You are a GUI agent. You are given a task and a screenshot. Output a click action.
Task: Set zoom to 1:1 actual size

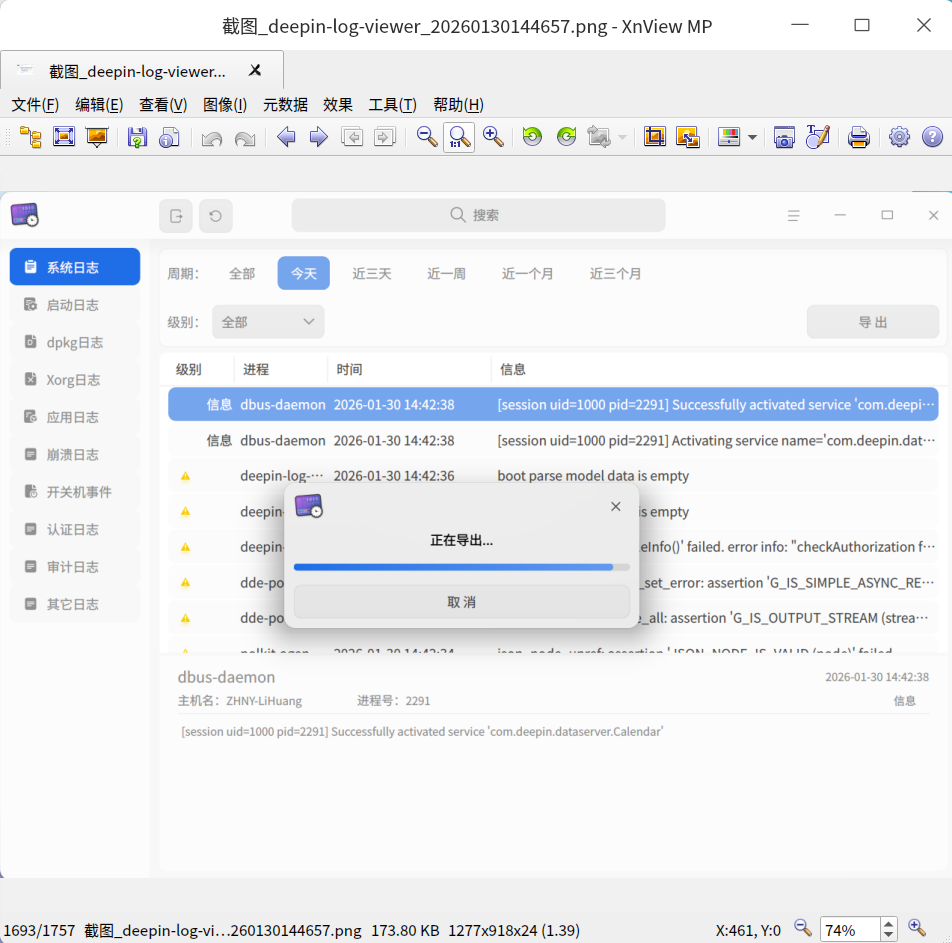459,137
